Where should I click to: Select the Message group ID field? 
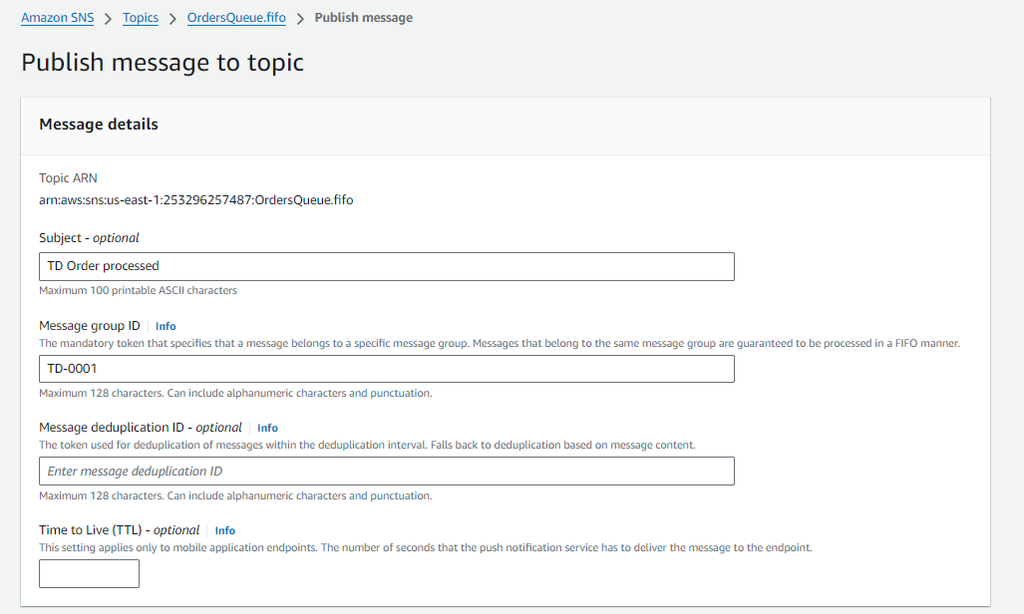coord(385,368)
